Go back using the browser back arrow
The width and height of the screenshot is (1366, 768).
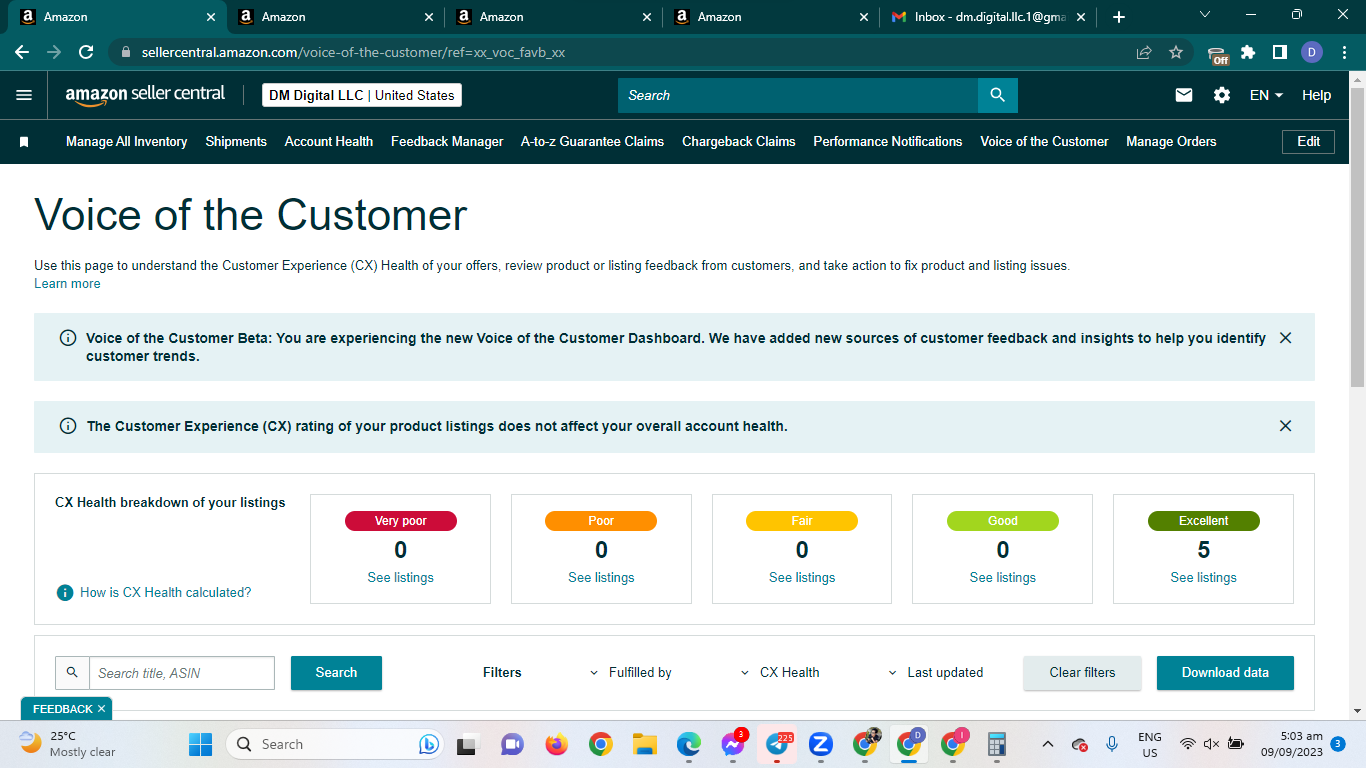(x=22, y=52)
